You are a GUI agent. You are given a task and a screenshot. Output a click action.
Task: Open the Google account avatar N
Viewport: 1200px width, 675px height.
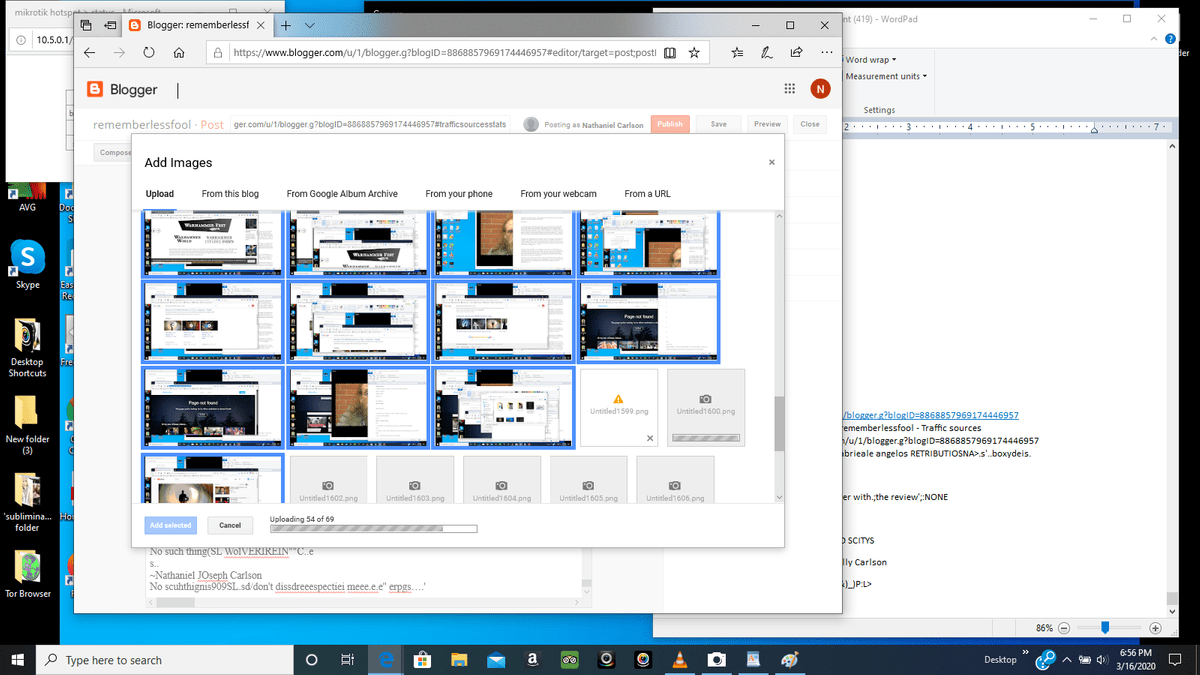[820, 89]
